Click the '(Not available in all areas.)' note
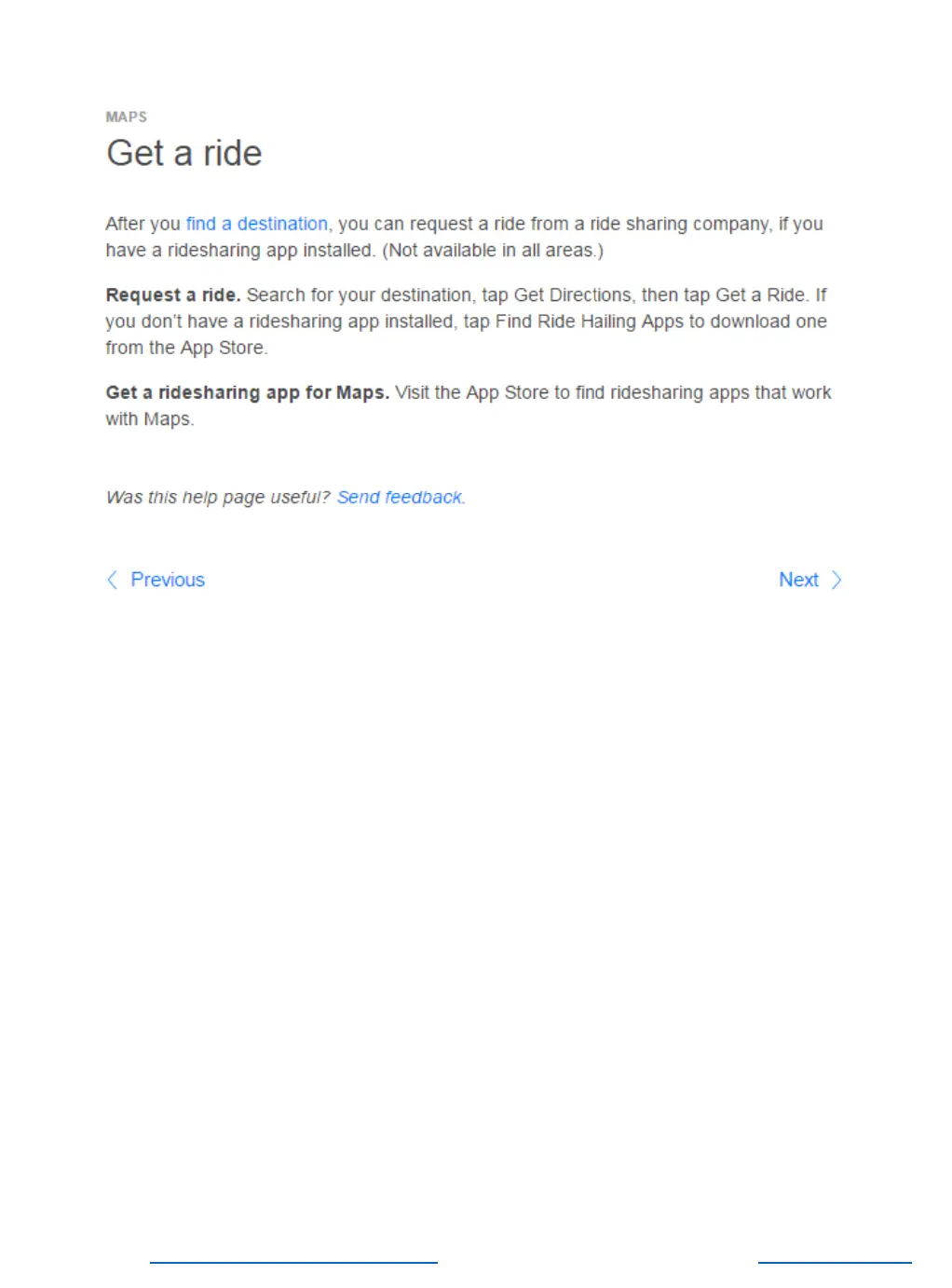 (x=493, y=250)
